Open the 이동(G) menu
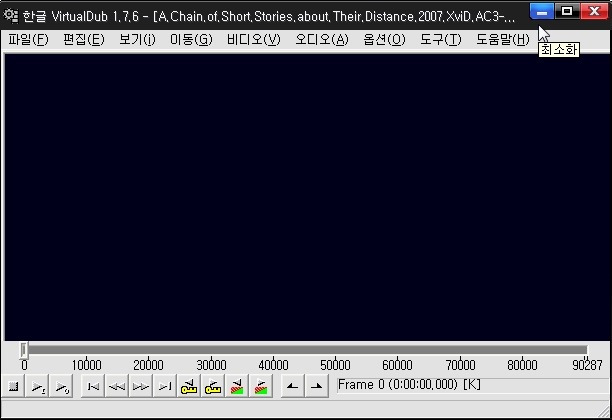Image resolution: width=612 pixels, height=420 pixels. click(191, 39)
